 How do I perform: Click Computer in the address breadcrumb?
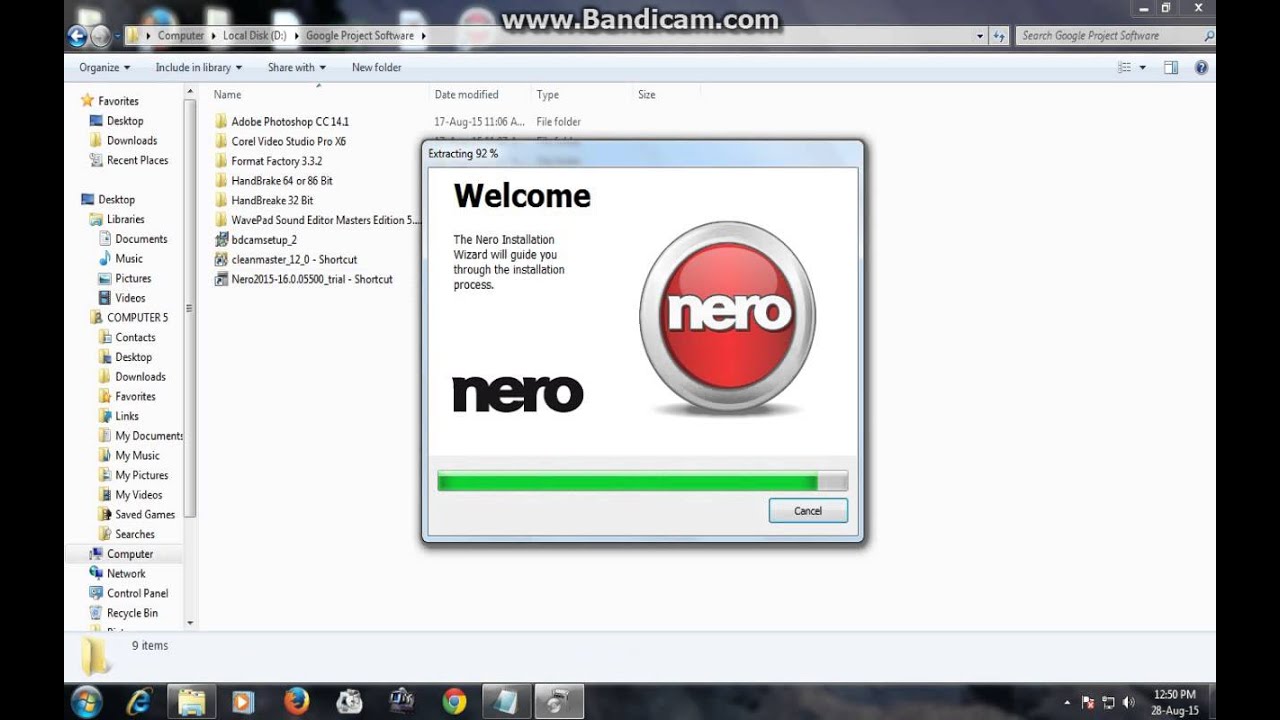(x=181, y=36)
